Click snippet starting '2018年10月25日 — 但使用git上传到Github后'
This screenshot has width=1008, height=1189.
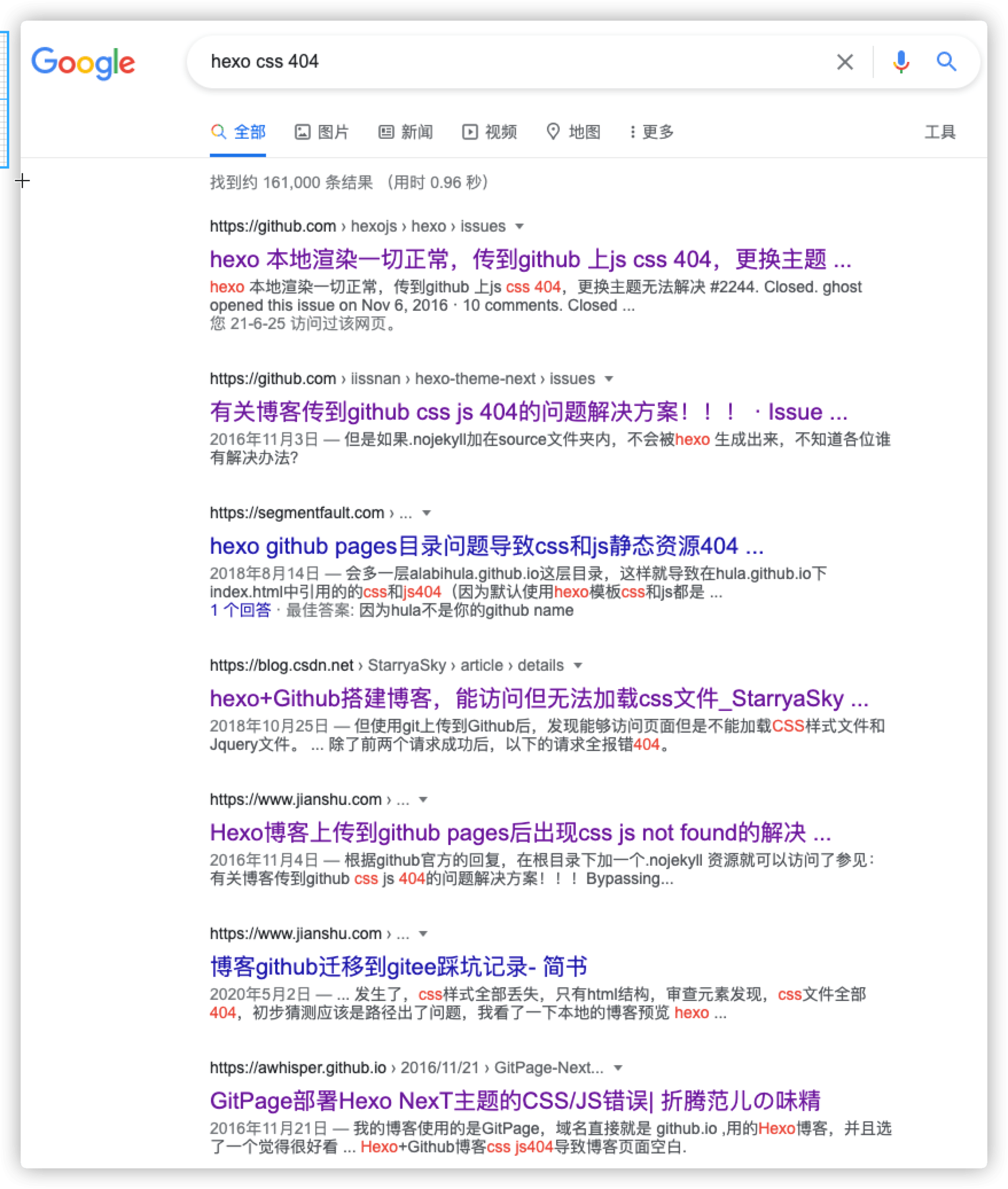(x=547, y=736)
